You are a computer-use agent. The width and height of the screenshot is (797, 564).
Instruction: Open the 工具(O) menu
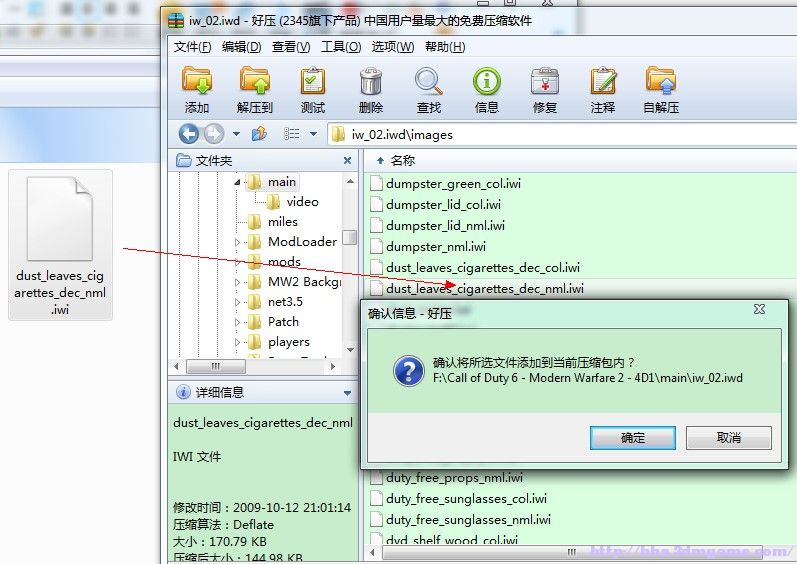coord(340,47)
